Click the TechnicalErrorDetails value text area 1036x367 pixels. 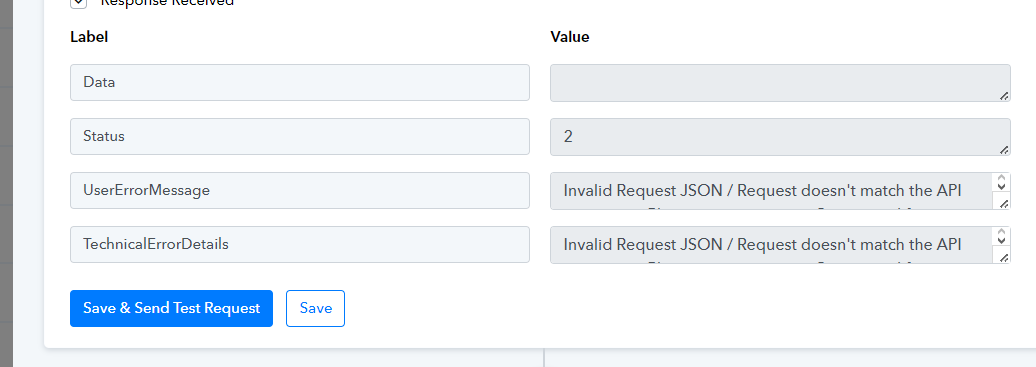(x=771, y=245)
